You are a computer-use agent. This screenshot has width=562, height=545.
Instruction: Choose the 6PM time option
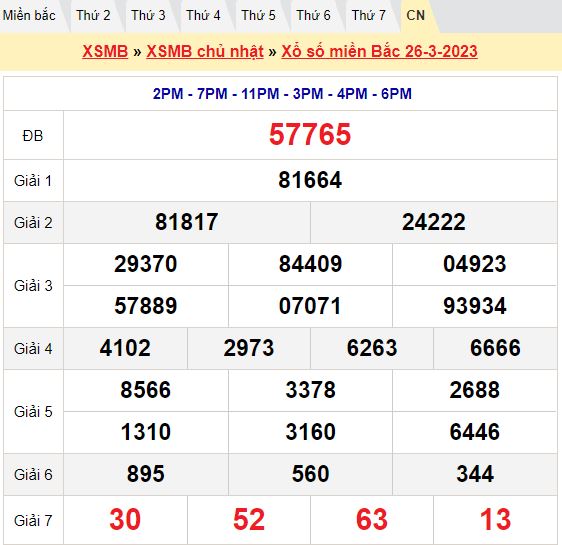click(396, 94)
